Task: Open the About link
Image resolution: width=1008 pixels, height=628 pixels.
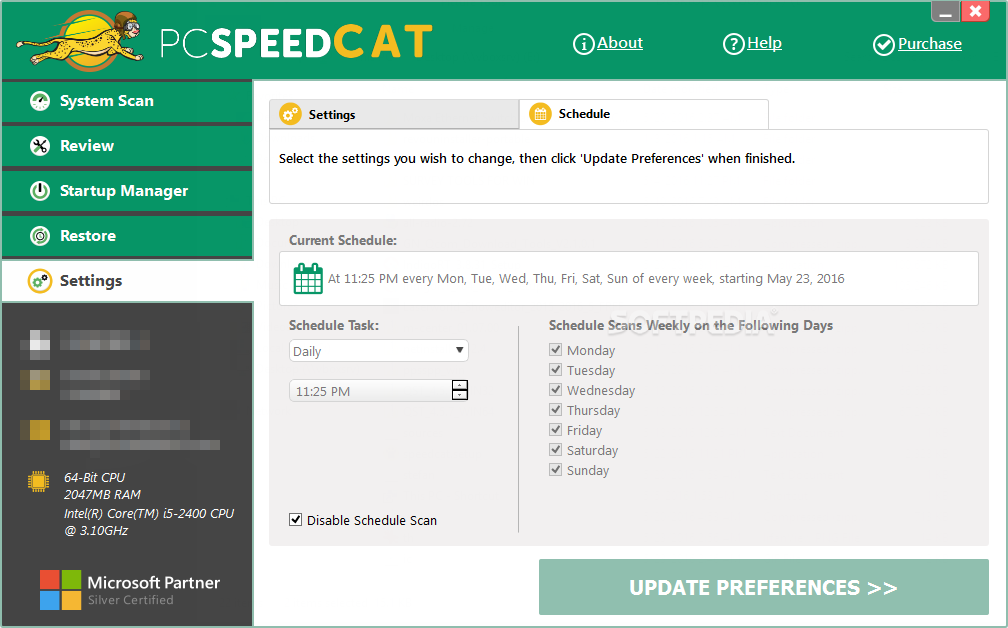Action: click(x=620, y=43)
